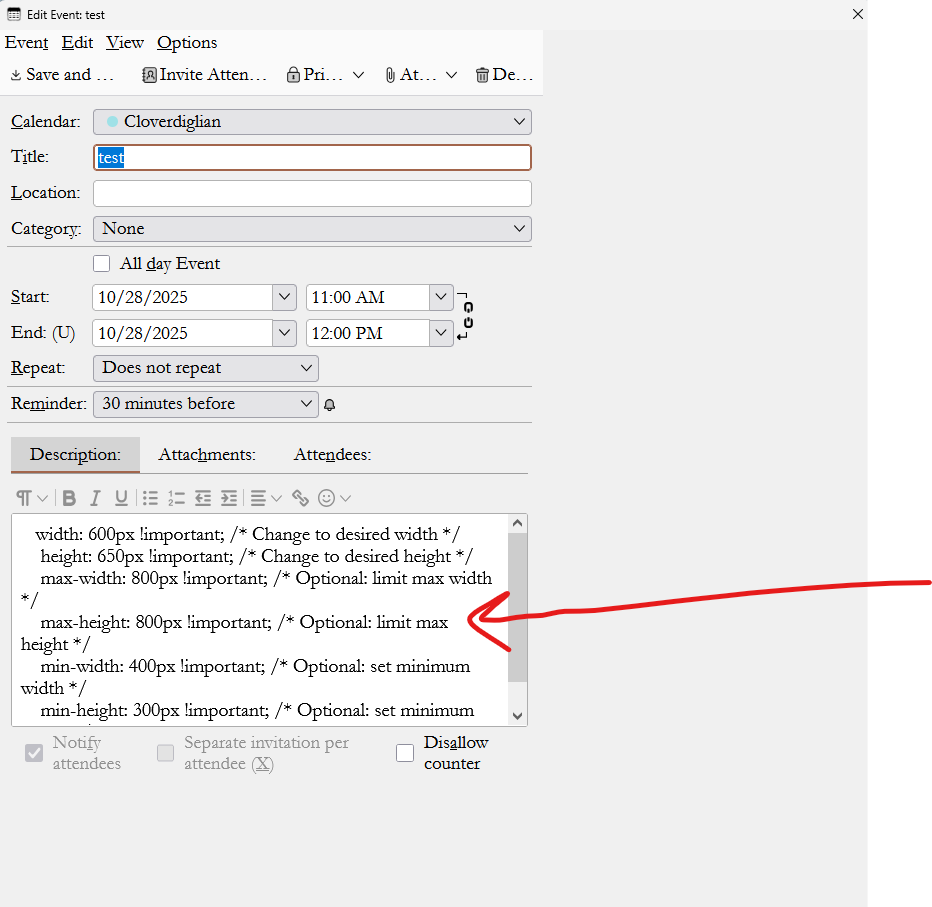Open the Calendar dropdown showing Cloverdiglian
This screenshot has width=932, height=907.
point(312,122)
